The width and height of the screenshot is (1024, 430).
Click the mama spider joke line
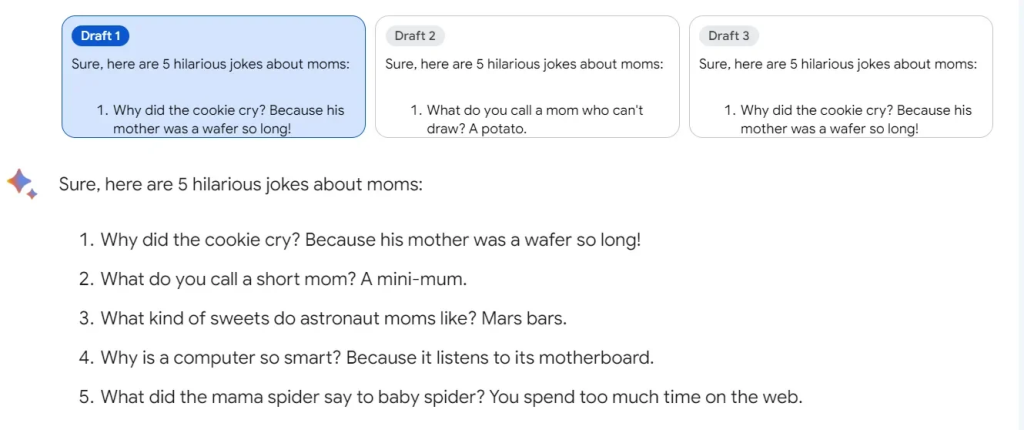[x=451, y=396]
